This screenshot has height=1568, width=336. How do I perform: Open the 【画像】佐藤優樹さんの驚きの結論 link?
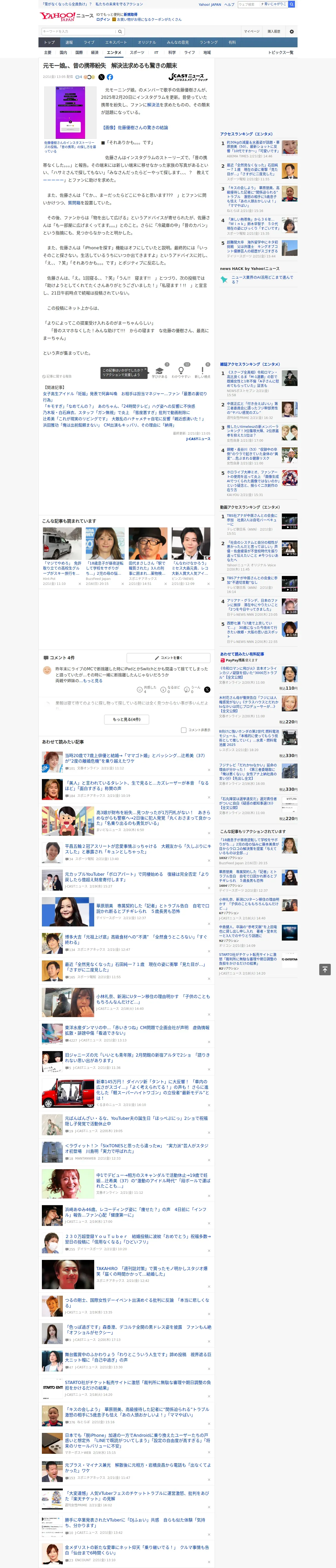[x=135, y=128]
